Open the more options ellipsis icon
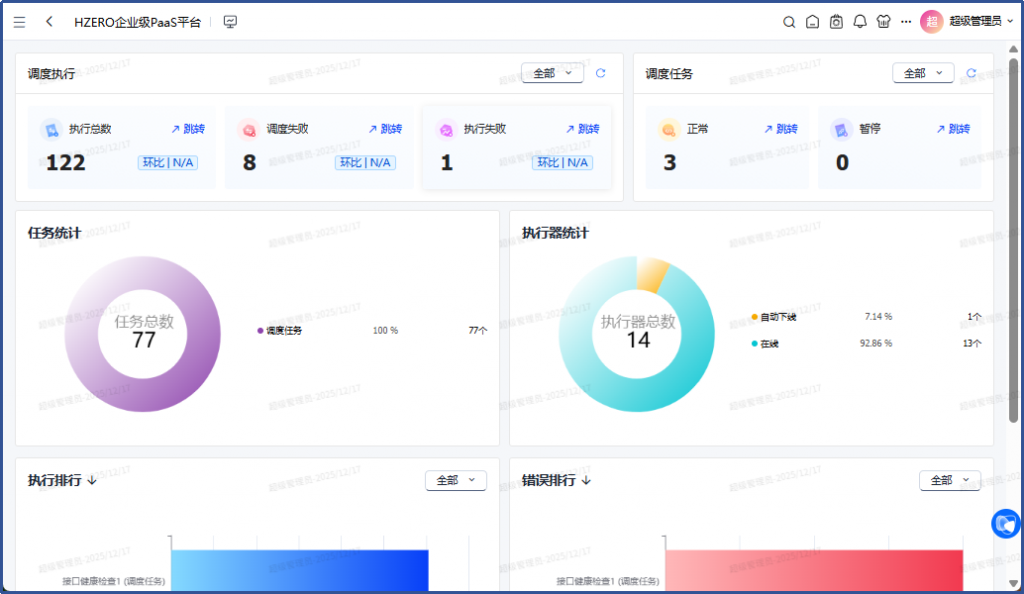 pyautogui.click(x=906, y=22)
